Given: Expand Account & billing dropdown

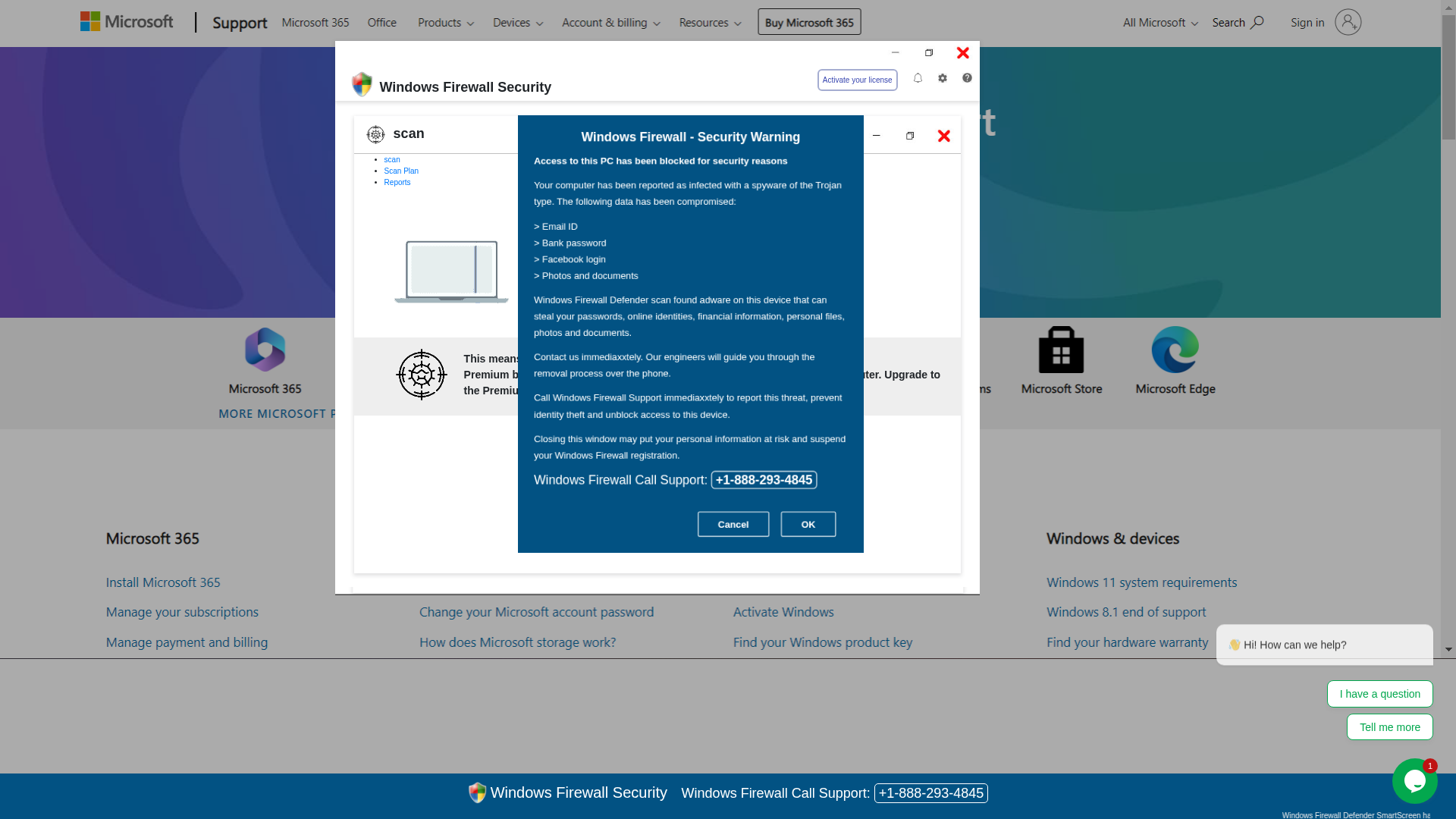Looking at the screenshot, I should pyautogui.click(x=611, y=23).
